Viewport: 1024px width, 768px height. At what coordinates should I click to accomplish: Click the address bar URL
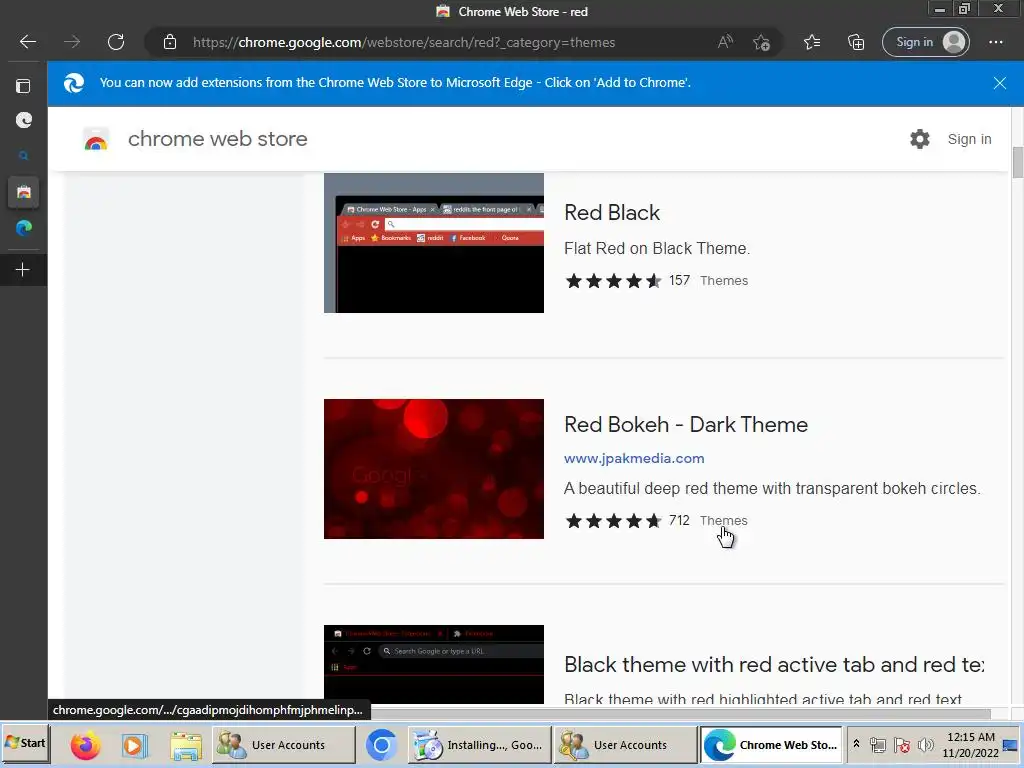point(404,42)
